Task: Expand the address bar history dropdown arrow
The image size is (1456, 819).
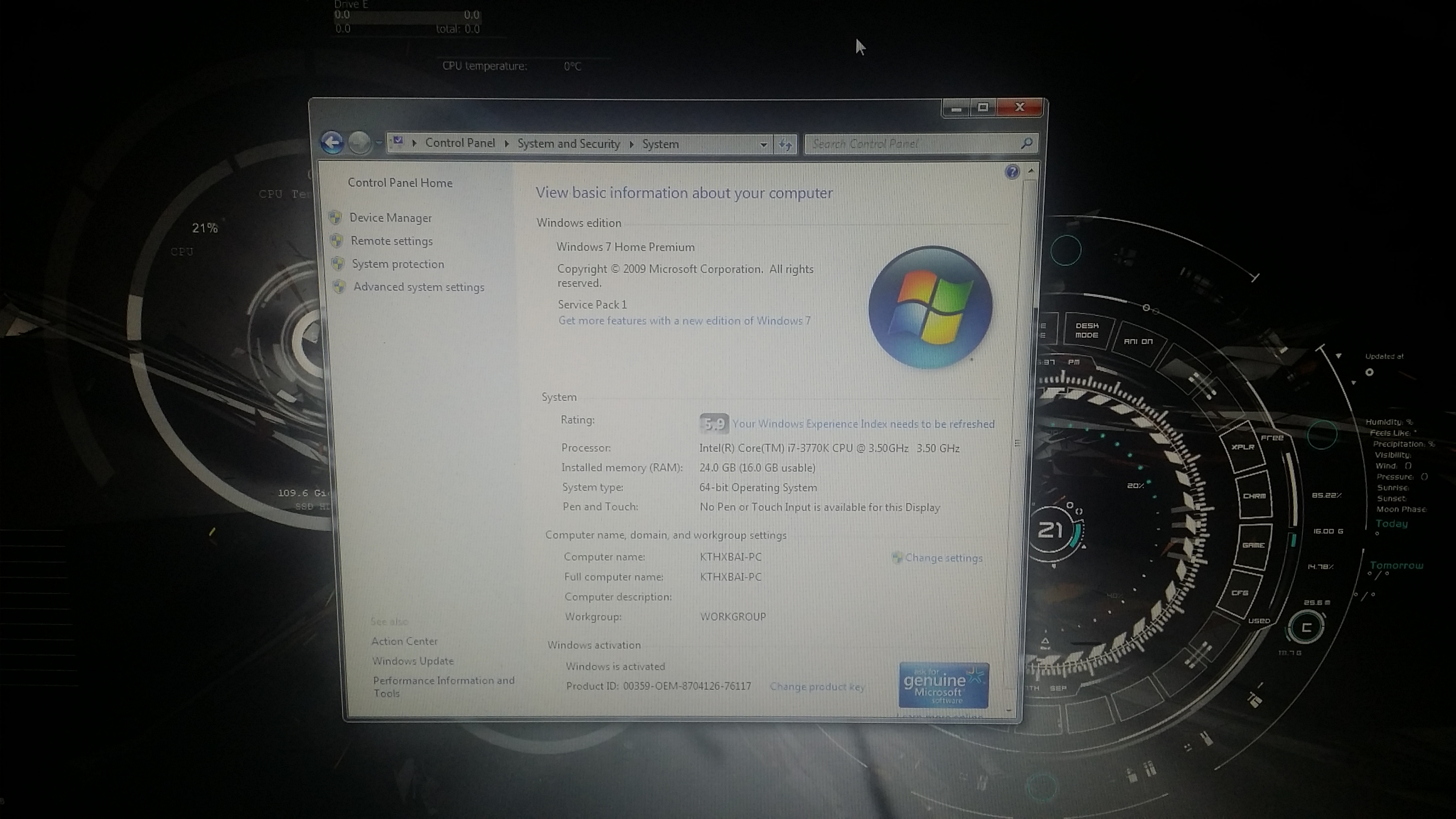Action: (x=763, y=145)
